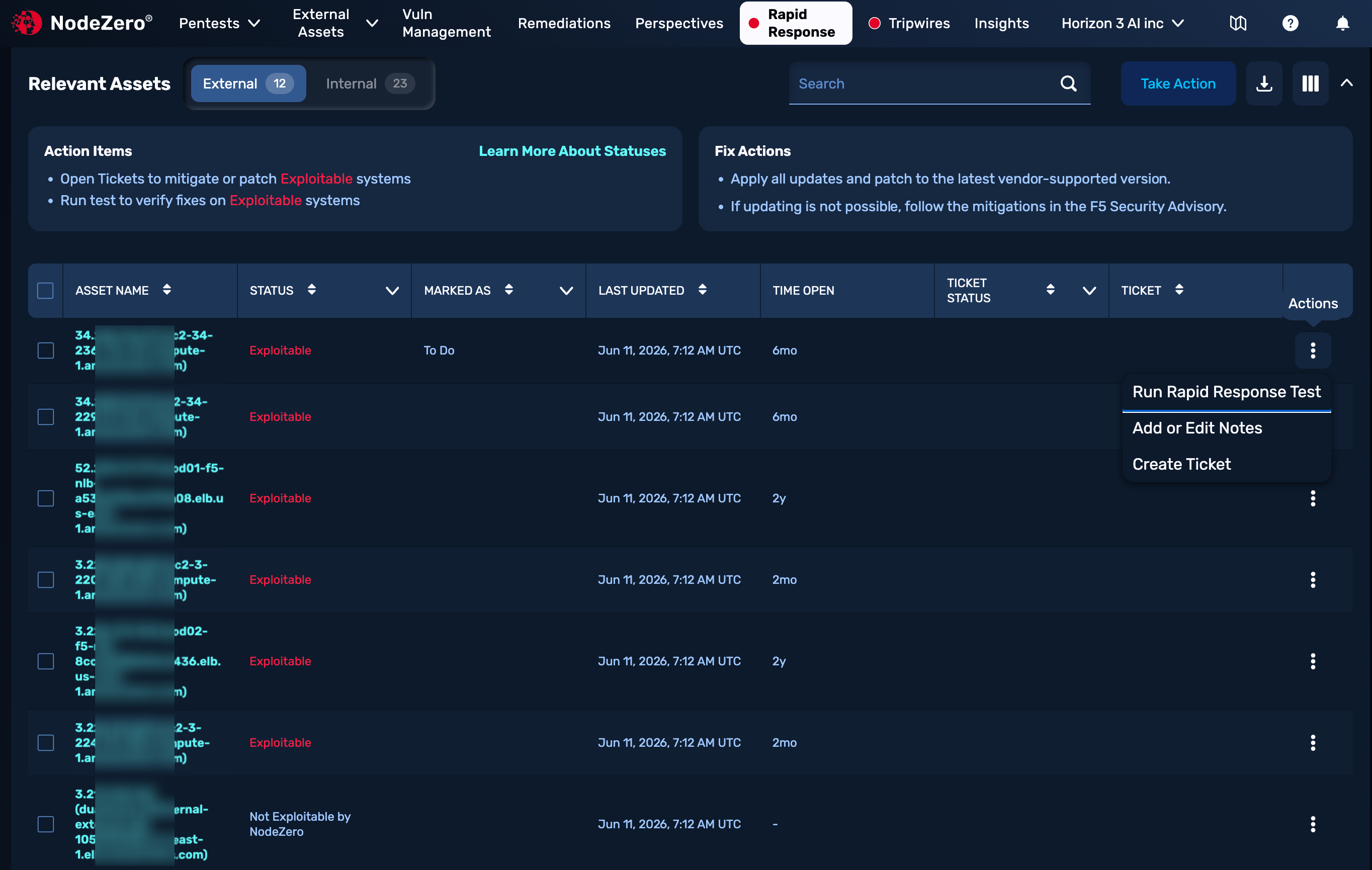
Task: Open actions menu for 3.2 c2-3- mpute row
Action: [x=1312, y=580]
